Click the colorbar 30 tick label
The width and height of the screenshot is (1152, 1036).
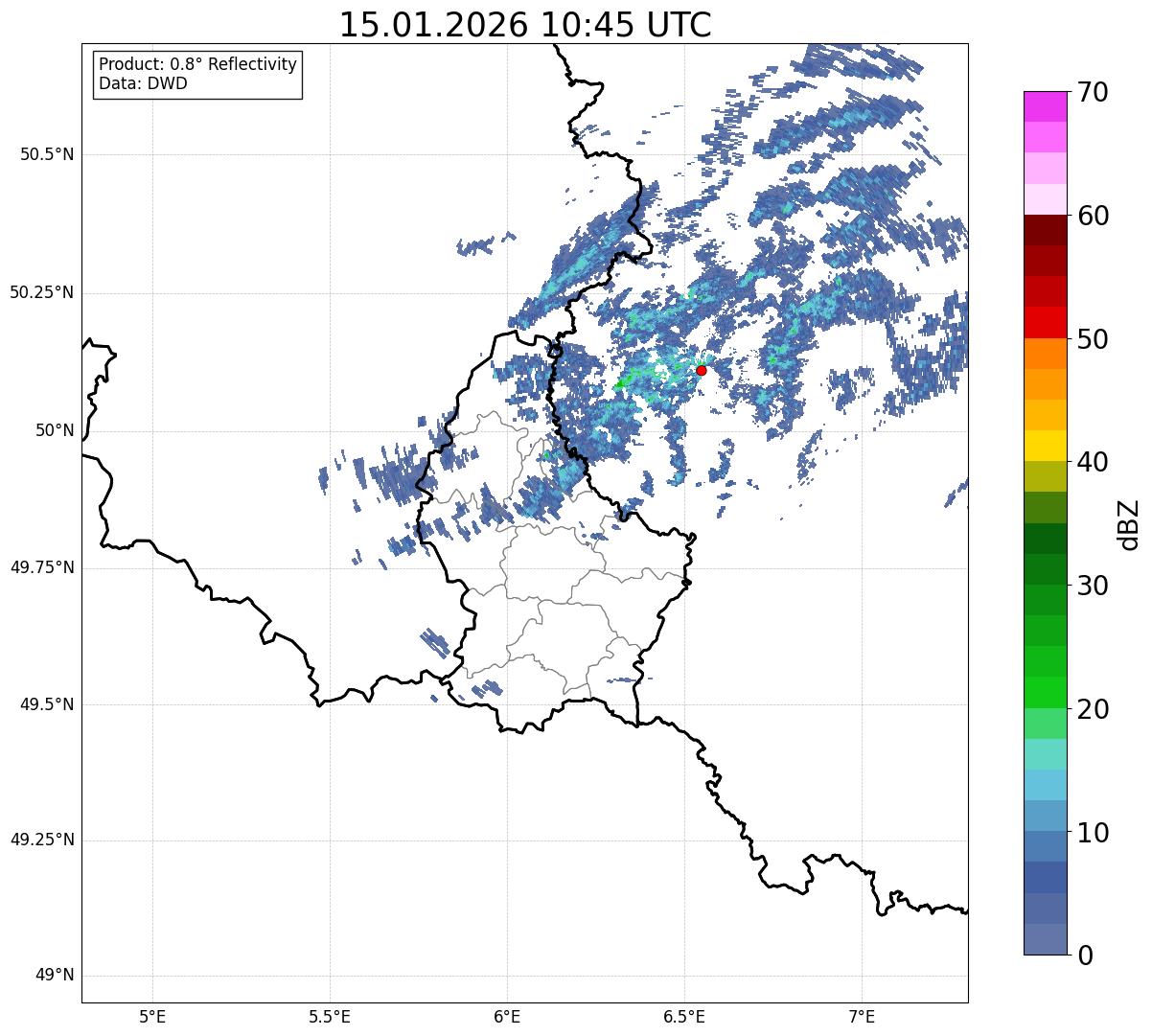(1093, 586)
